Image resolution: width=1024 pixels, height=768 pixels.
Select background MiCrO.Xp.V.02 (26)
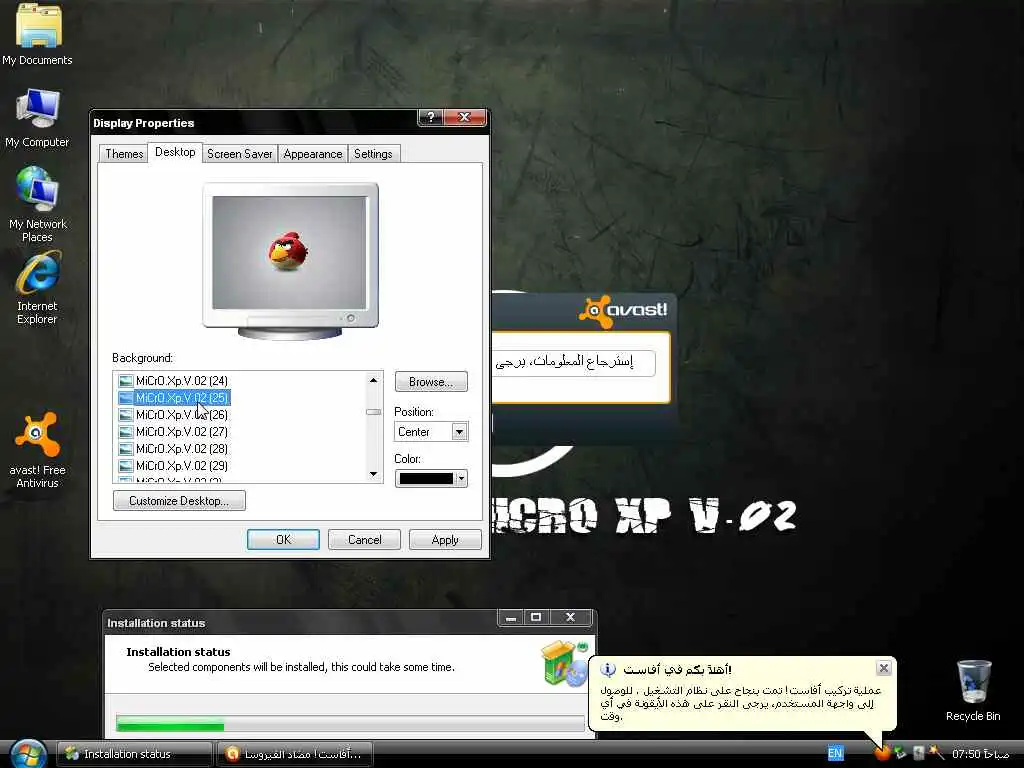(x=182, y=415)
